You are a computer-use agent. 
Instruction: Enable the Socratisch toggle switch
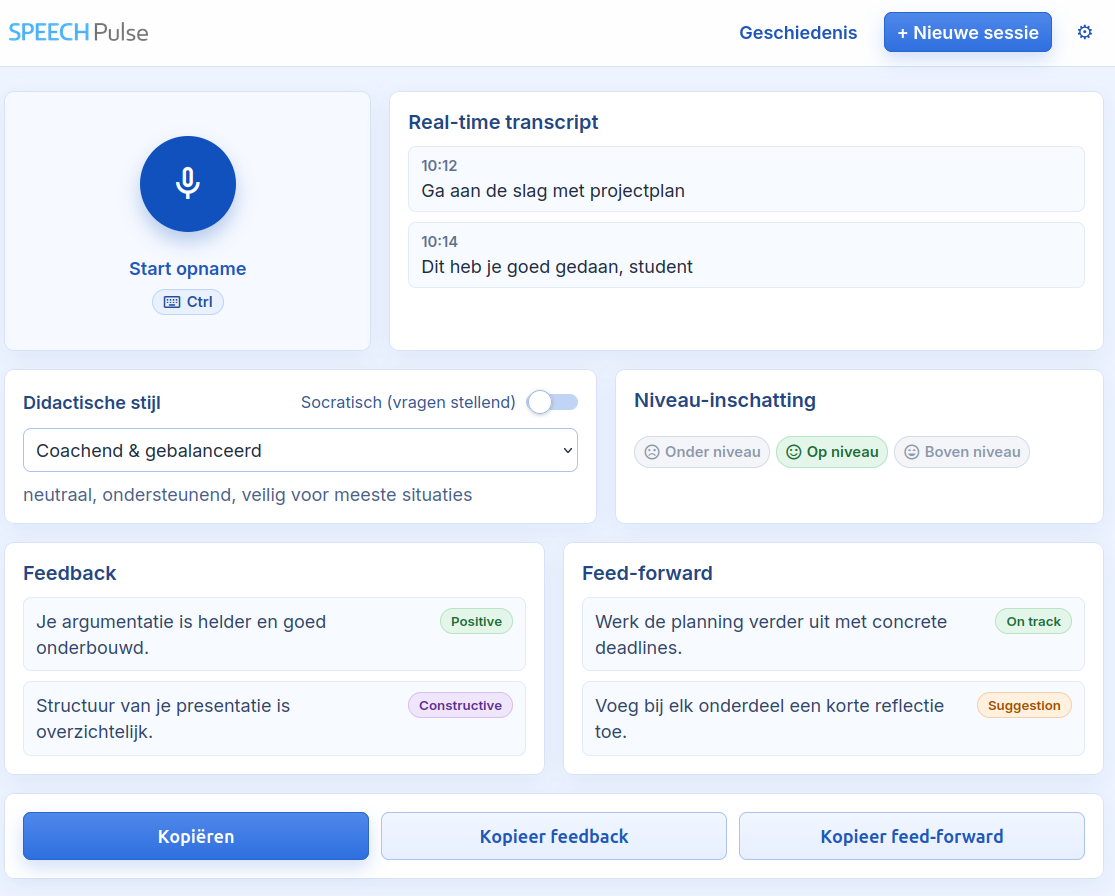tap(552, 402)
